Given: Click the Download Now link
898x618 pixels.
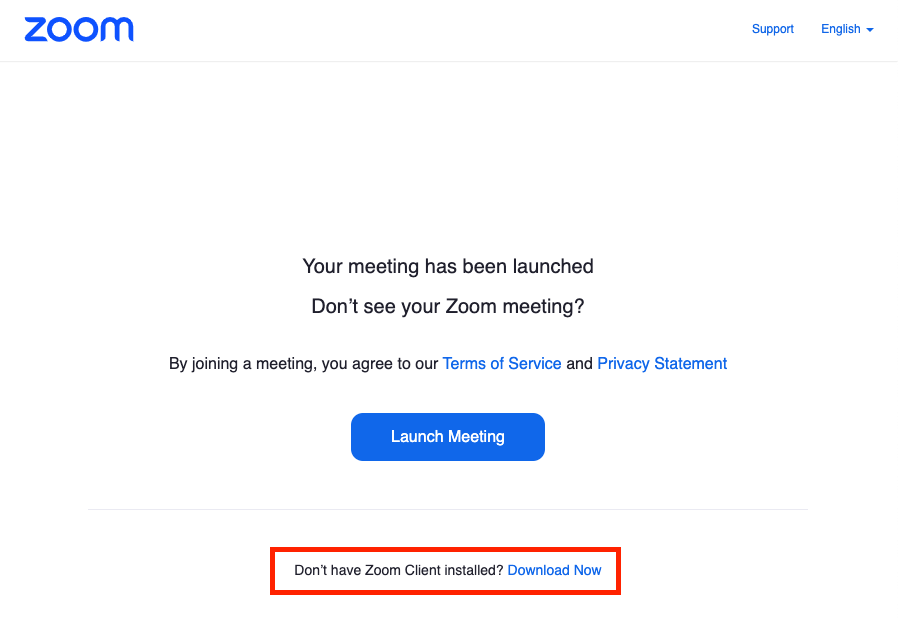Looking at the screenshot, I should pos(555,570).
